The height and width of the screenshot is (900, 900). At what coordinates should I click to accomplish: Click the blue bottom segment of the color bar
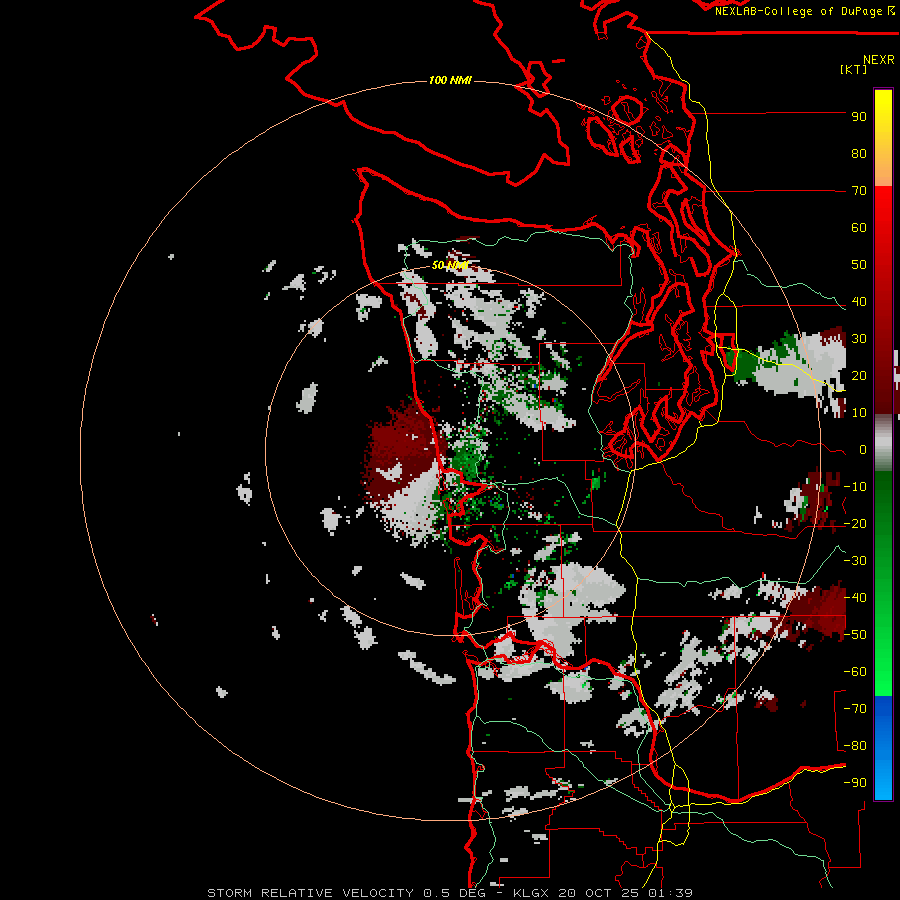tap(883, 747)
